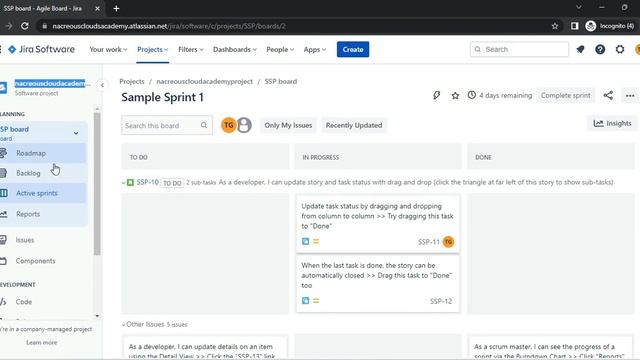The height and width of the screenshot is (360, 640).
Task: Open the Apps dropdown
Action: coord(315,49)
